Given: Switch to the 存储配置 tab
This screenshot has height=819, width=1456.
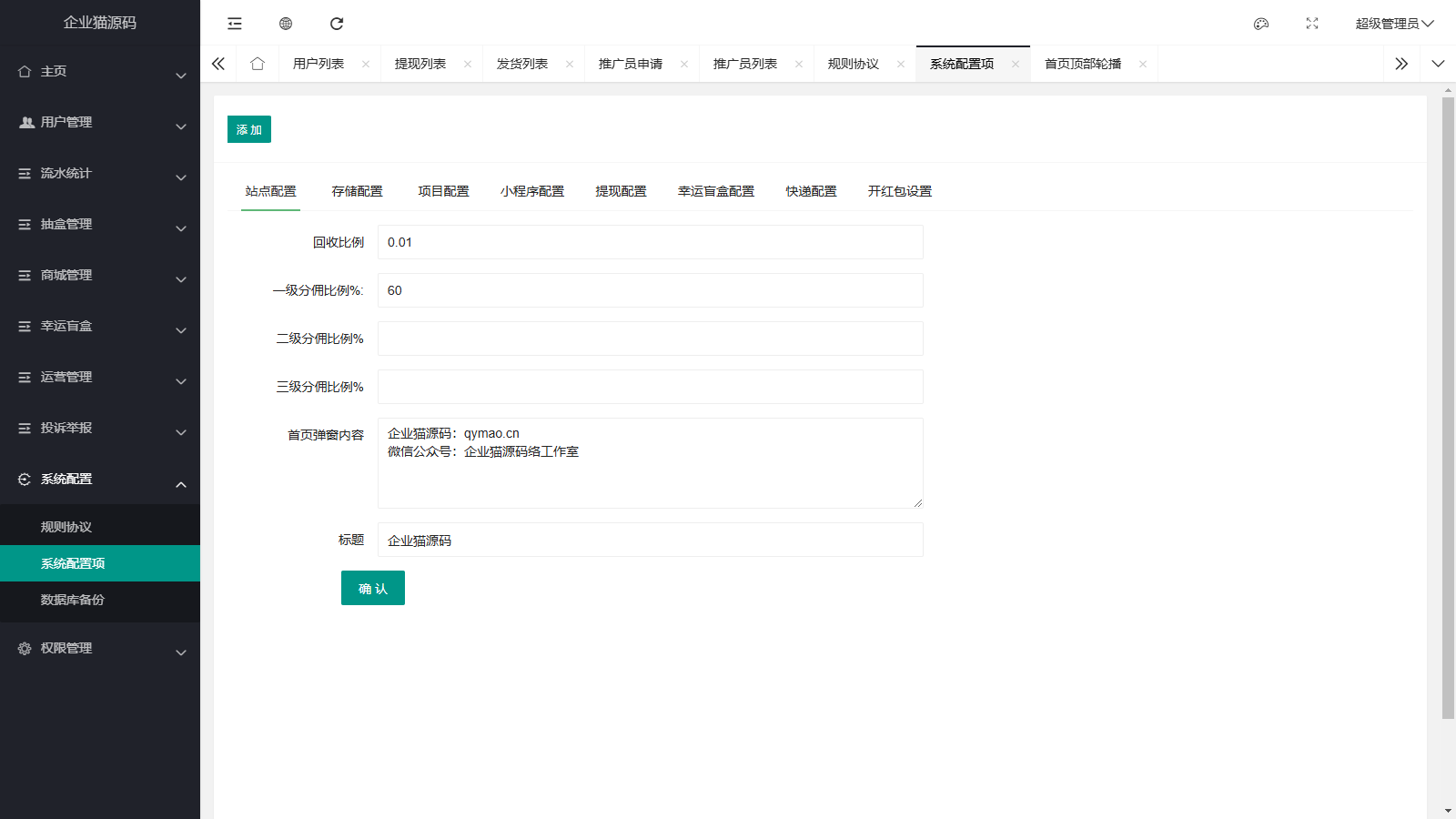Looking at the screenshot, I should coord(357,191).
